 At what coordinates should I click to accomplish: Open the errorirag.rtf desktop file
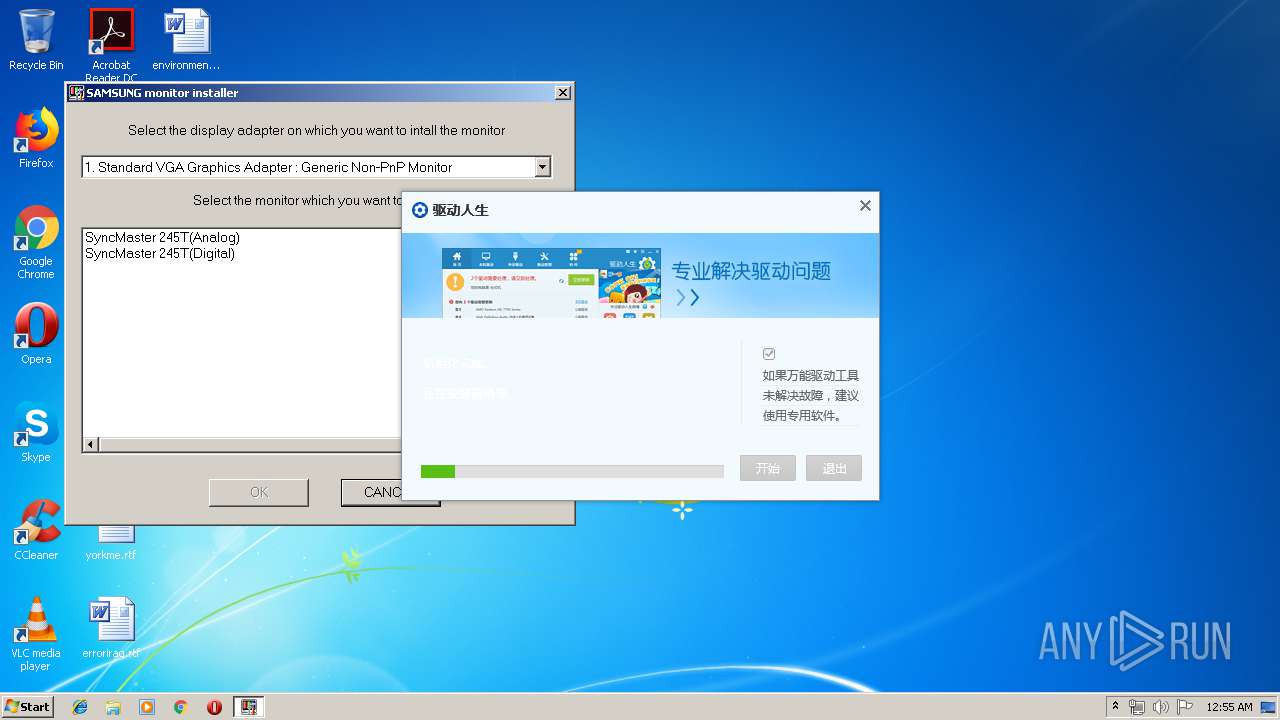(111, 628)
